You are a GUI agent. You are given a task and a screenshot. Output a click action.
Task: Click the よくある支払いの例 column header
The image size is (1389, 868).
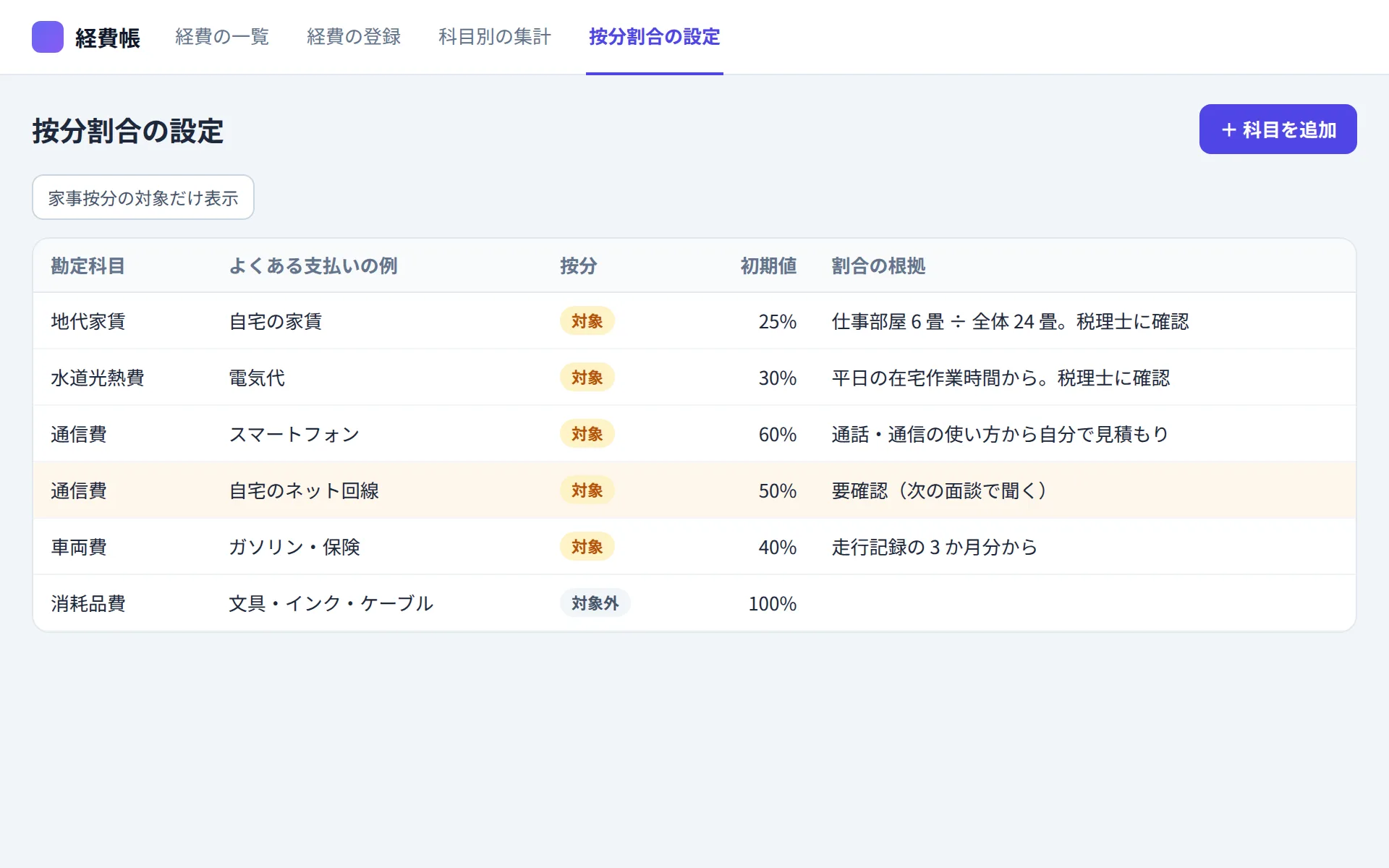click(x=313, y=266)
